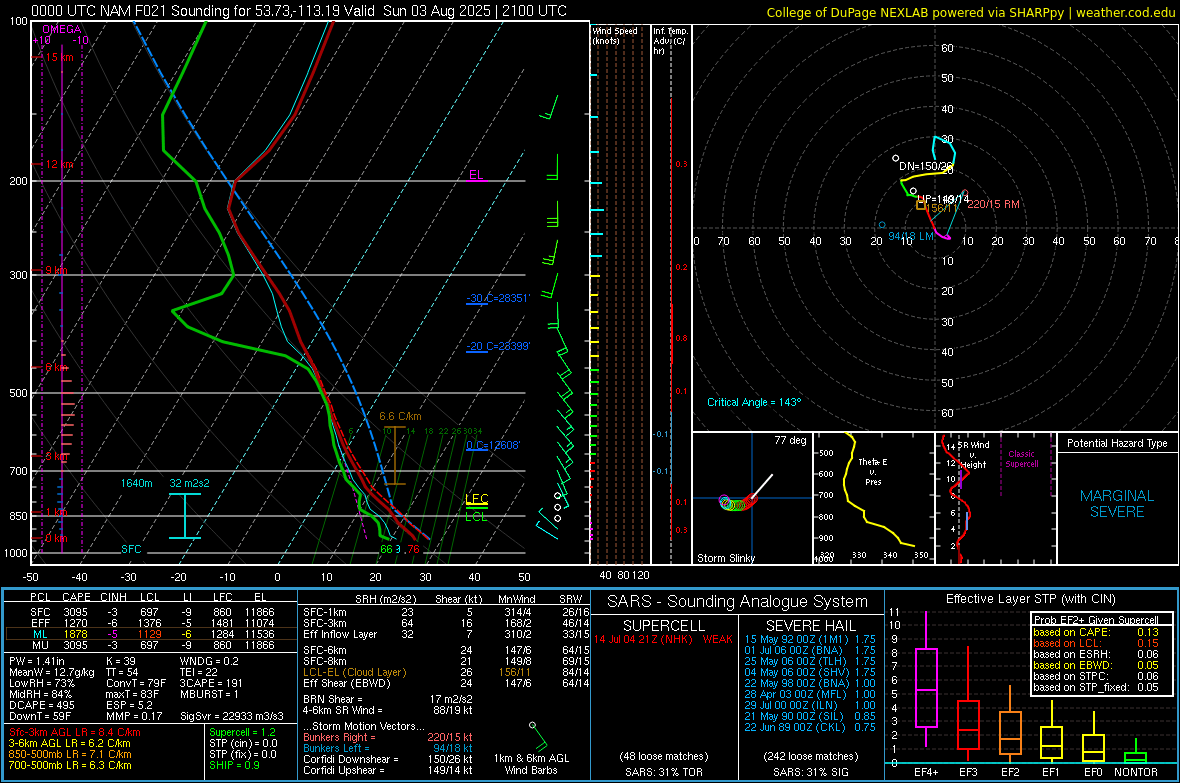Click the 'STP (cin) = 0.0' value
The width and height of the screenshot is (1180, 783).
243,743
